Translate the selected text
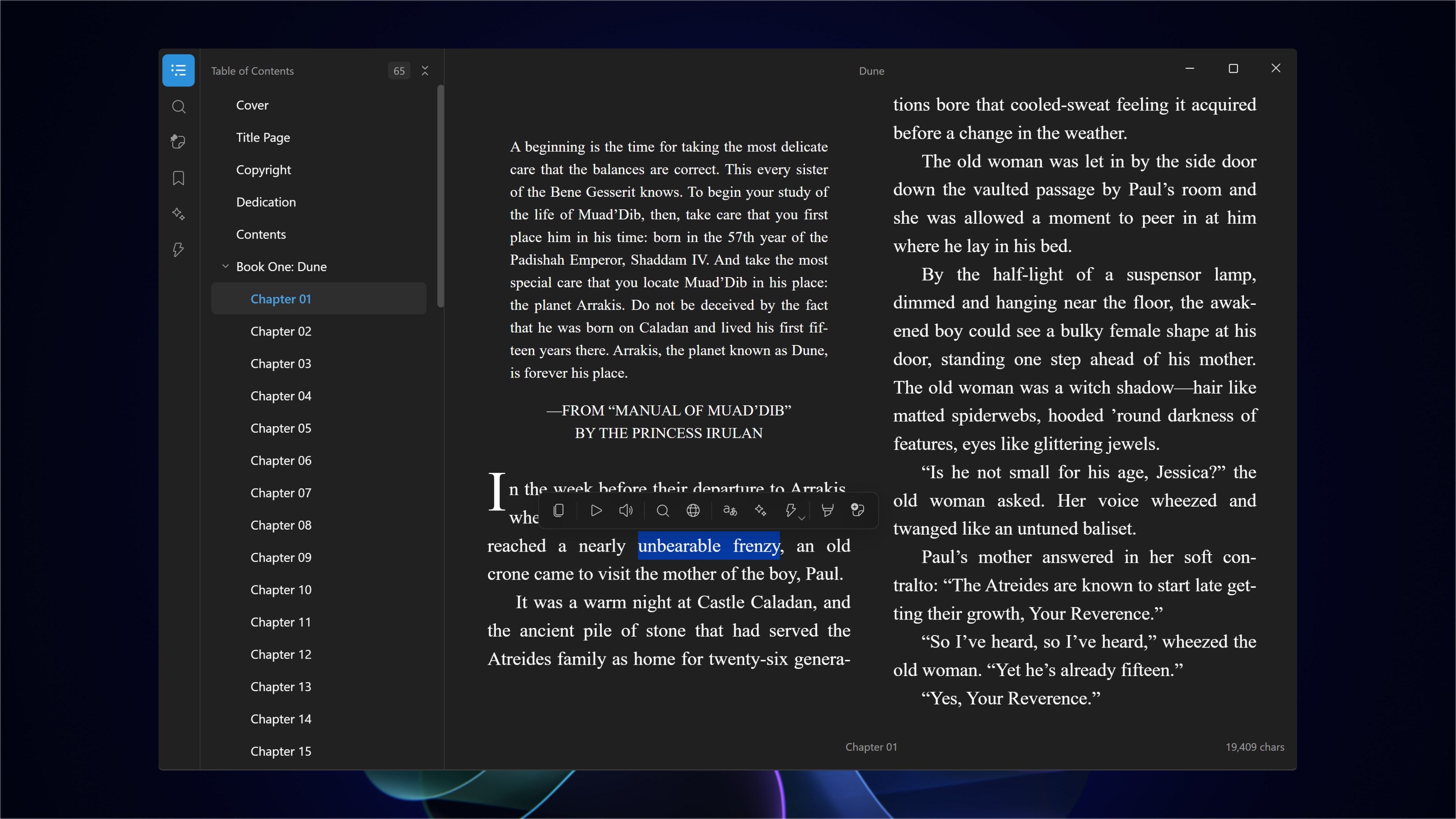This screenshot has height=819, width=1456. [x=730, y=510]
